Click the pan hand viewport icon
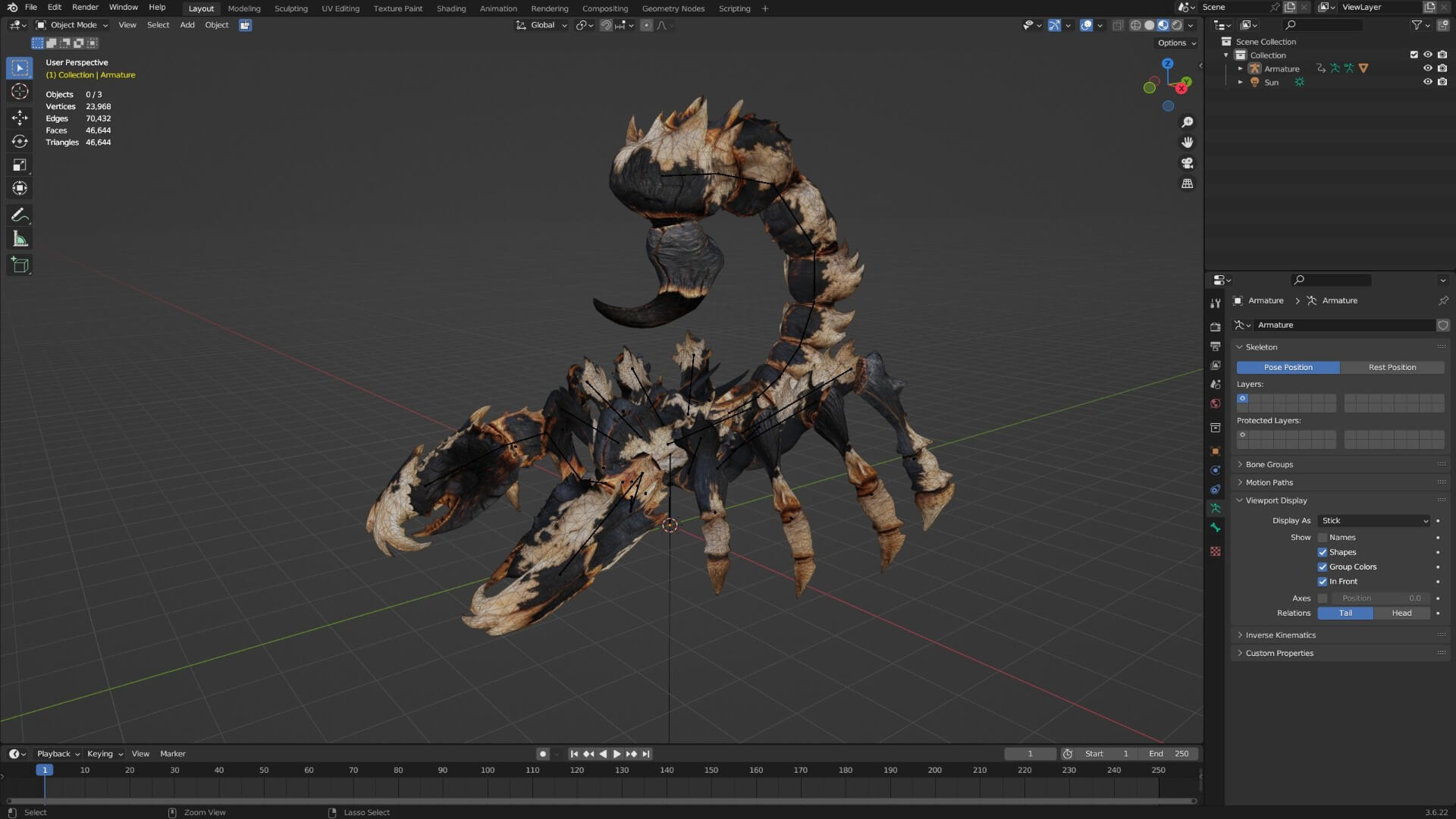 point(1188,143)
